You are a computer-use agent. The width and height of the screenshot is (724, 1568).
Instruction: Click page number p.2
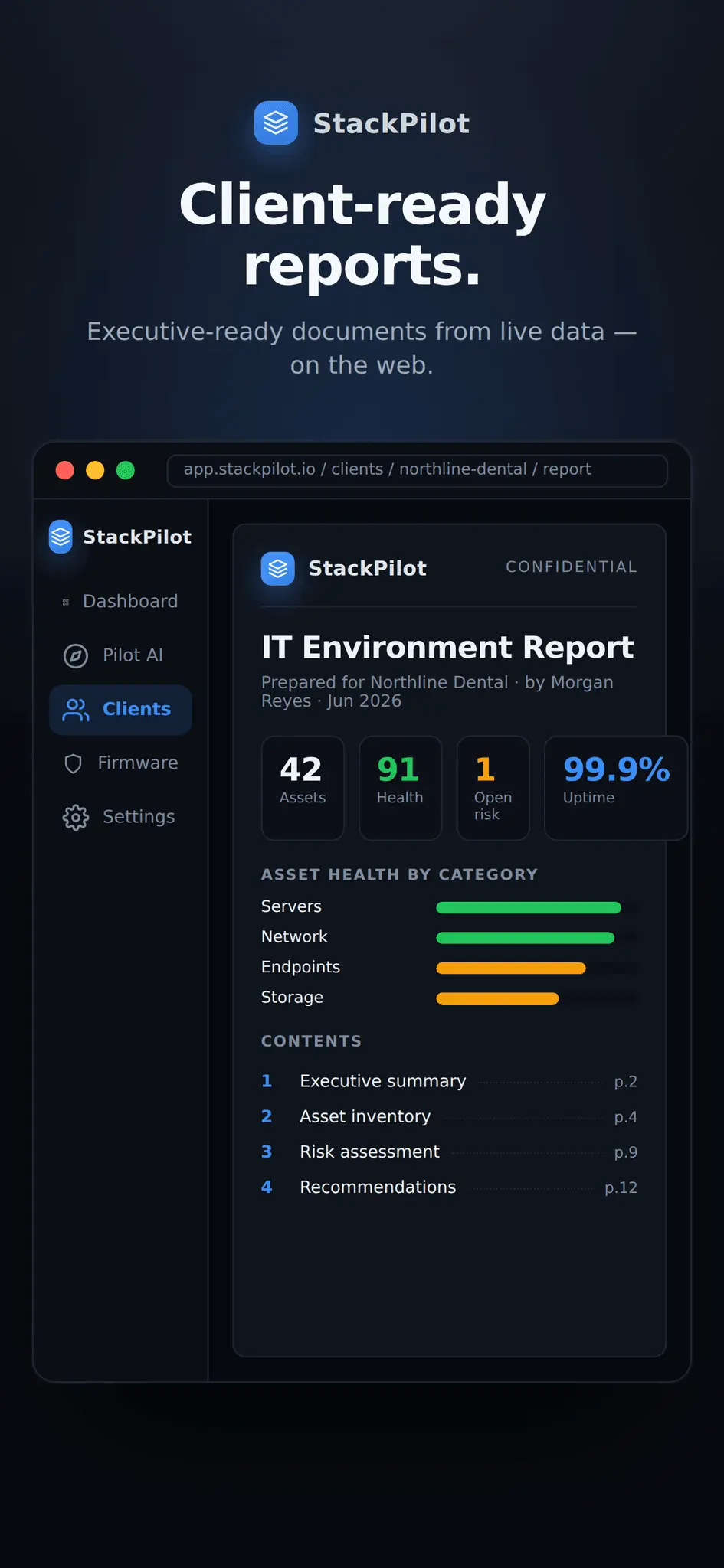pyautogui.click(x=626, y=1082)
